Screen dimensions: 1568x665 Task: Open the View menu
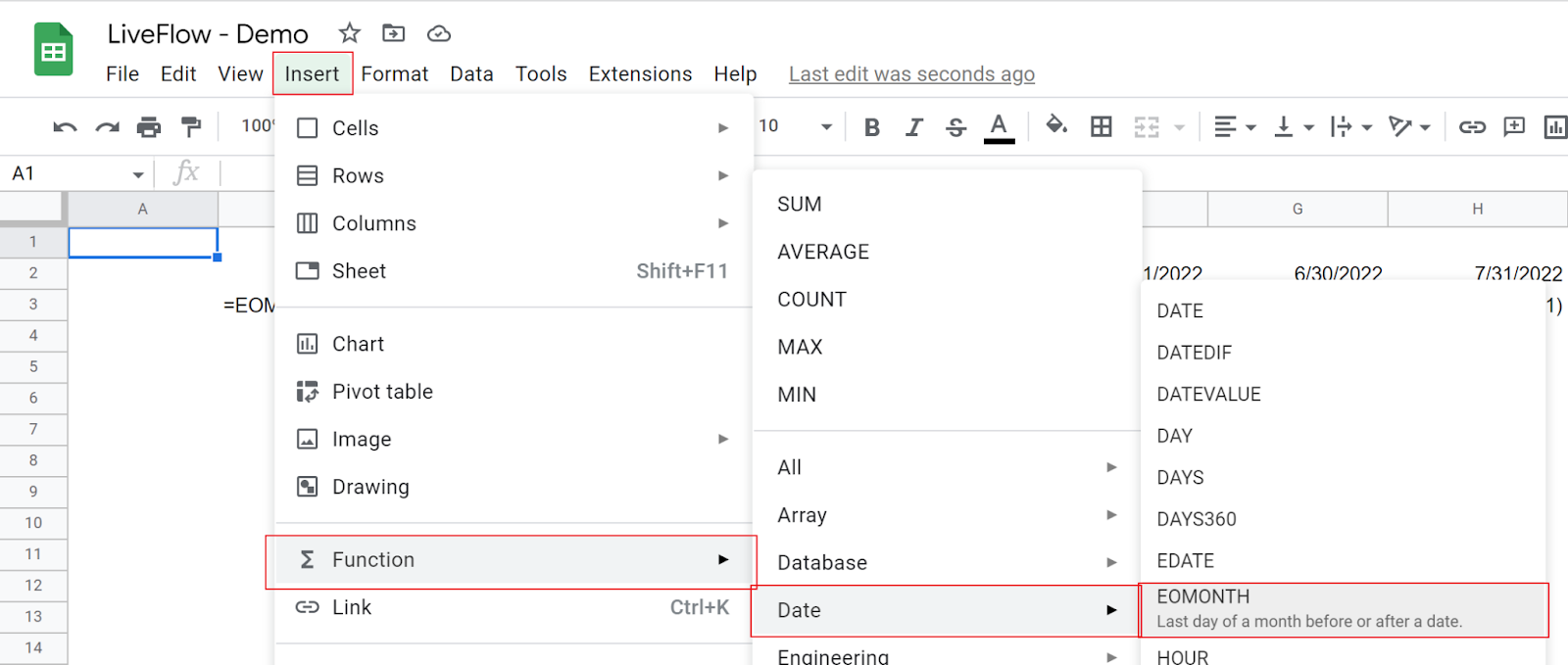click(240, 73)
